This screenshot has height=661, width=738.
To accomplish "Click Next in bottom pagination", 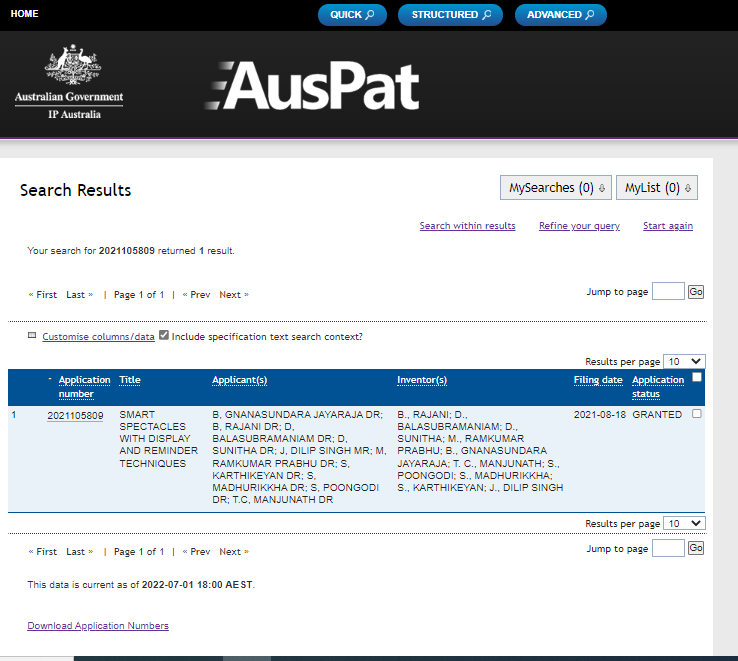I will (234, 552).
